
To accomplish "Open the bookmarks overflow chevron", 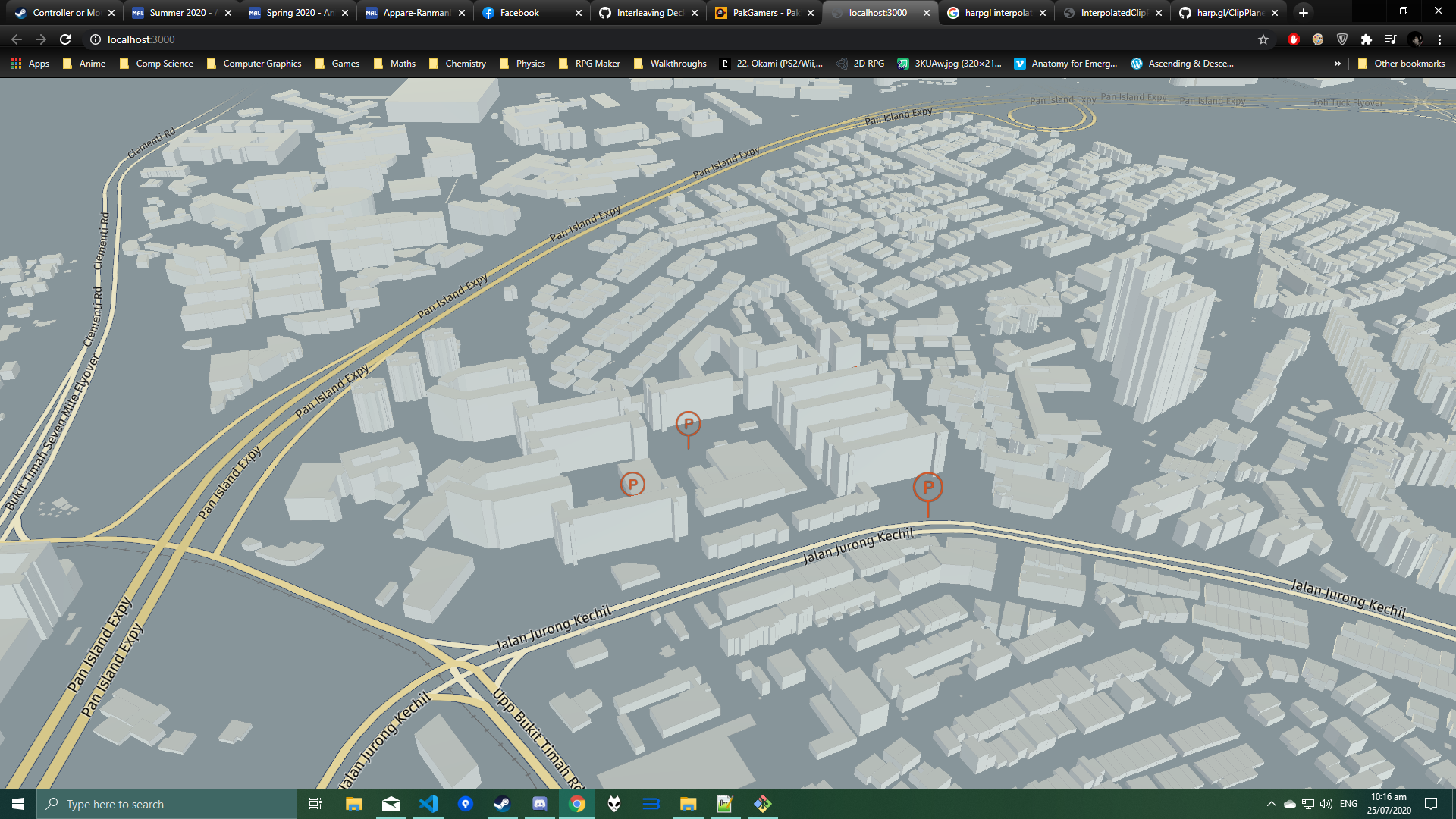I will [x=1337, y=64].
